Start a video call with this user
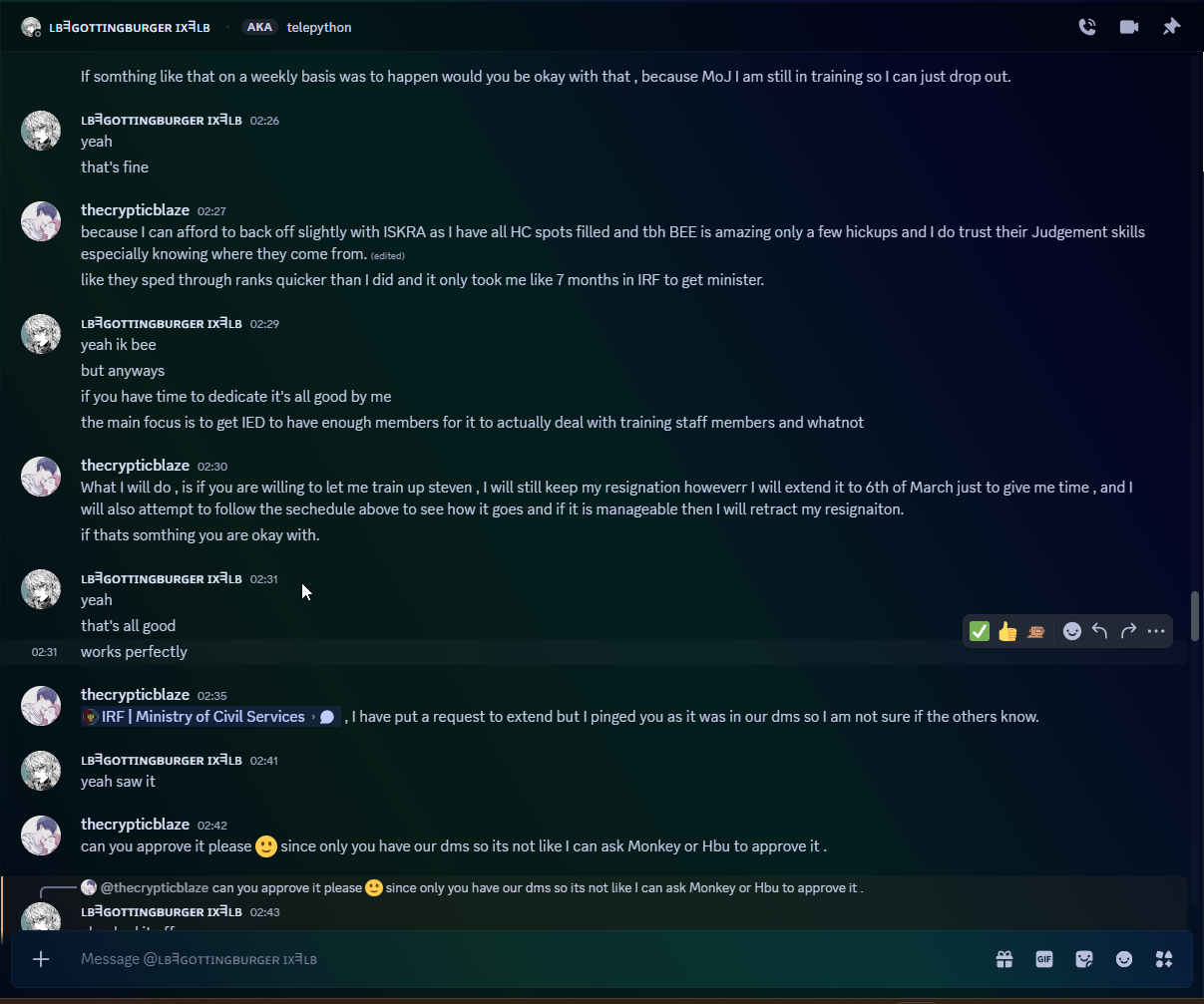 coord(1129,27)
